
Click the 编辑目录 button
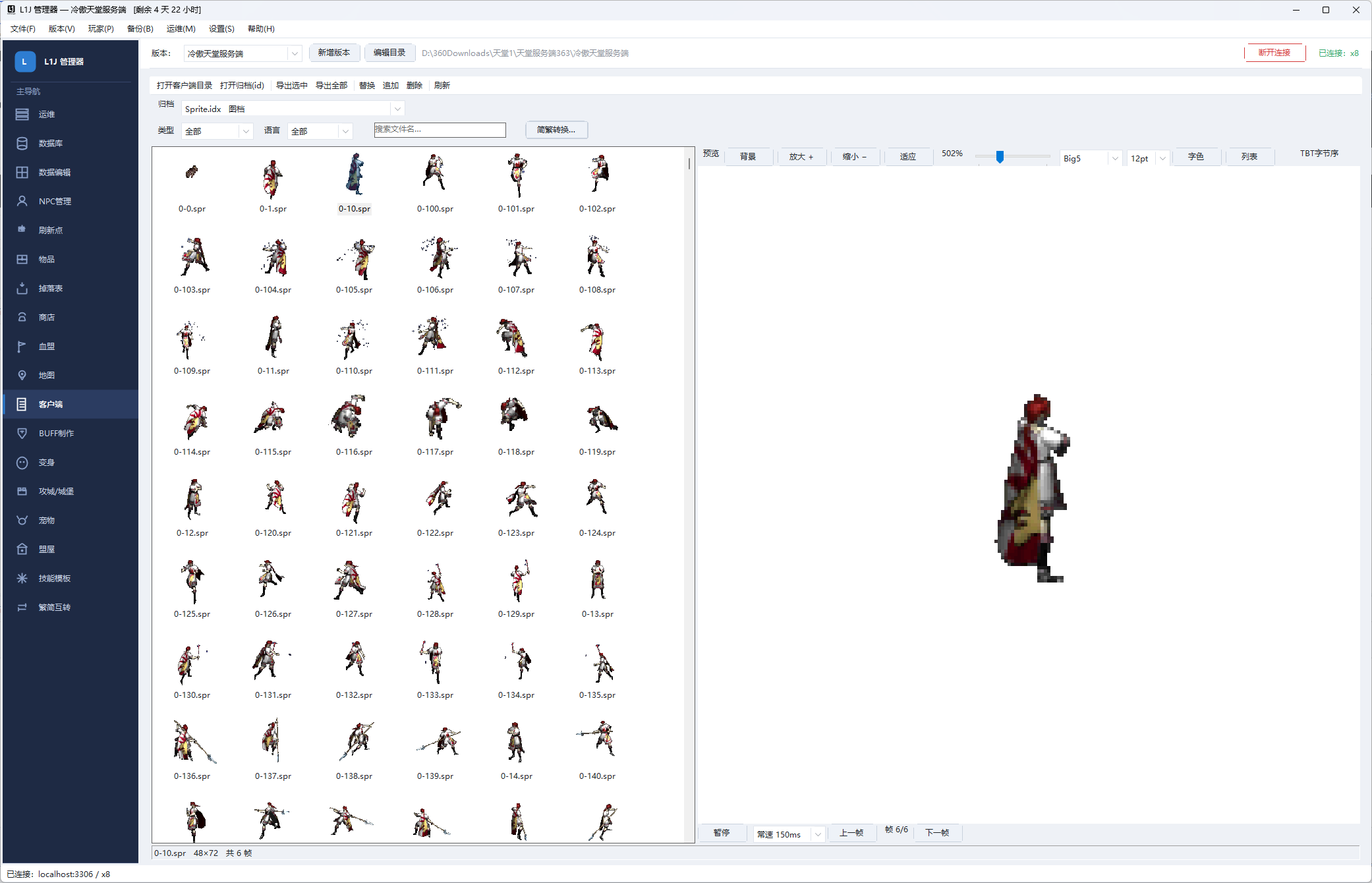pos(389,53)
